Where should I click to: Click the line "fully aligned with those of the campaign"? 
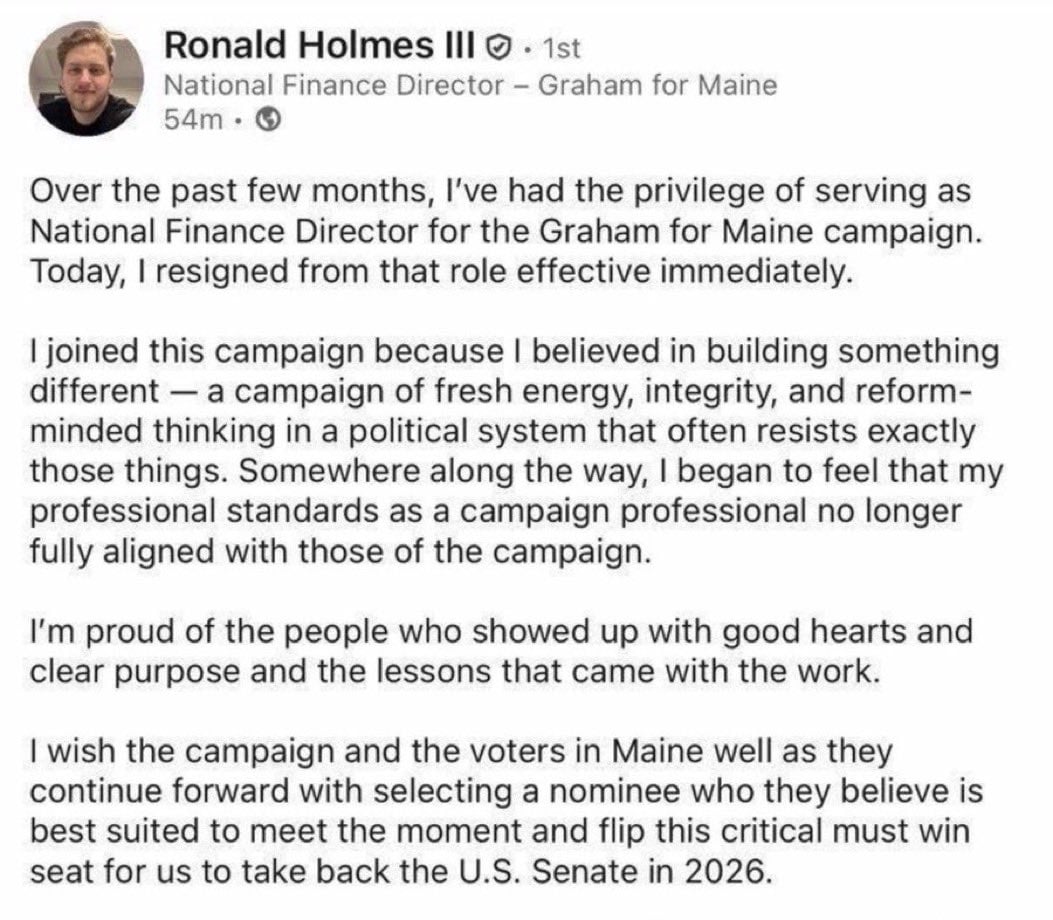pos(340,551)
